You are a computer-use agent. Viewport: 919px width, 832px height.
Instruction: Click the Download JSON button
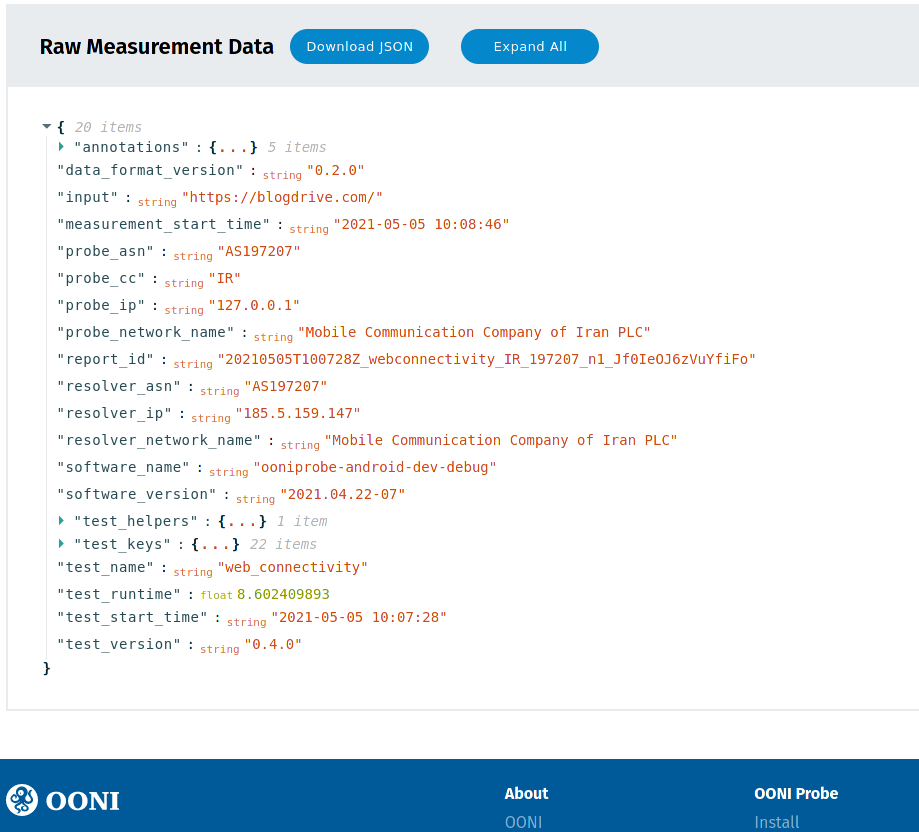click(359, 46)
